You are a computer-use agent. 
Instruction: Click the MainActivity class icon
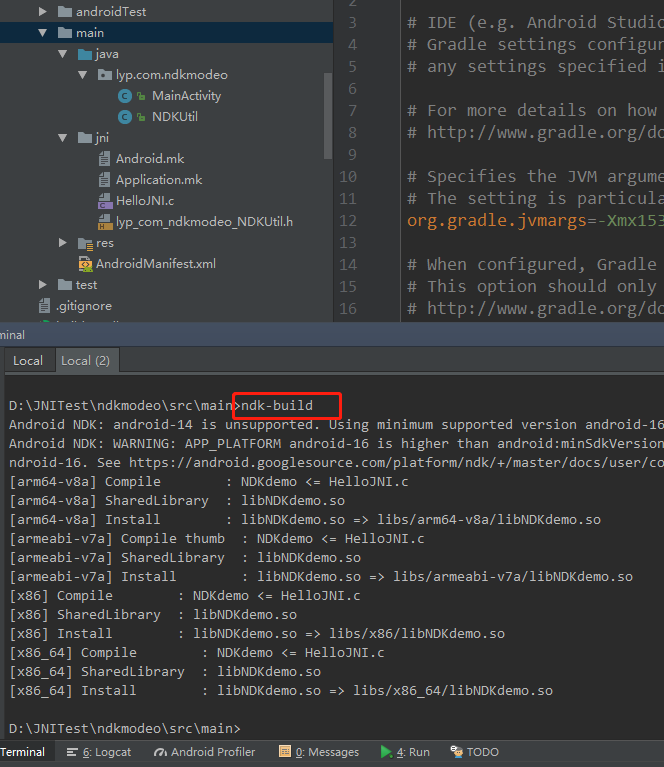[125, 96]
